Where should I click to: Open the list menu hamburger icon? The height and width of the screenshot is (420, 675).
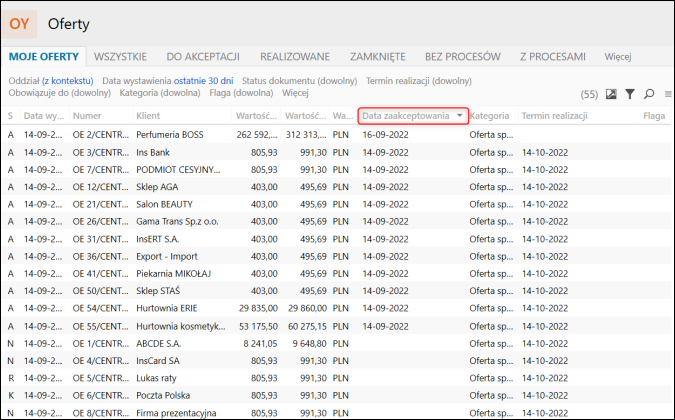tap(668, 94)
